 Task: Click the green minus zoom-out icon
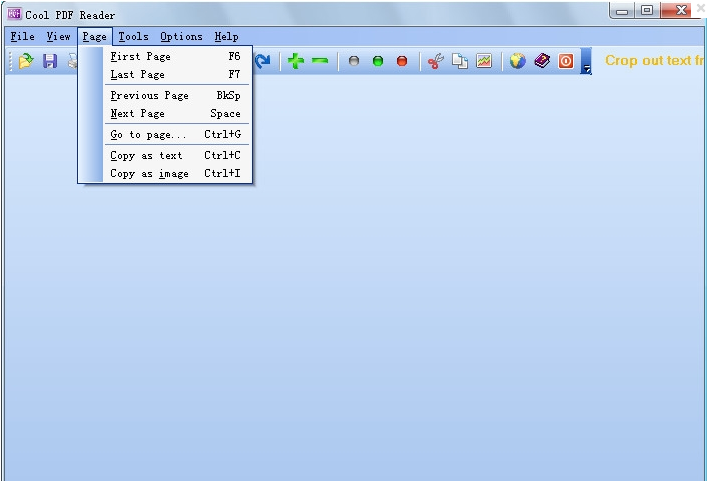pos(320,60)
